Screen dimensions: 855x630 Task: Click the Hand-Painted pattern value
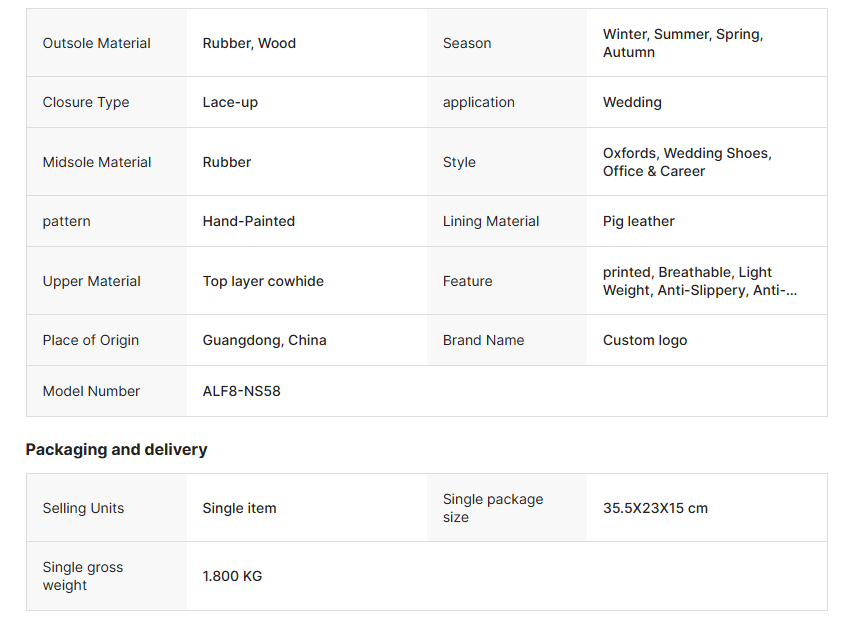pos(249,221)
